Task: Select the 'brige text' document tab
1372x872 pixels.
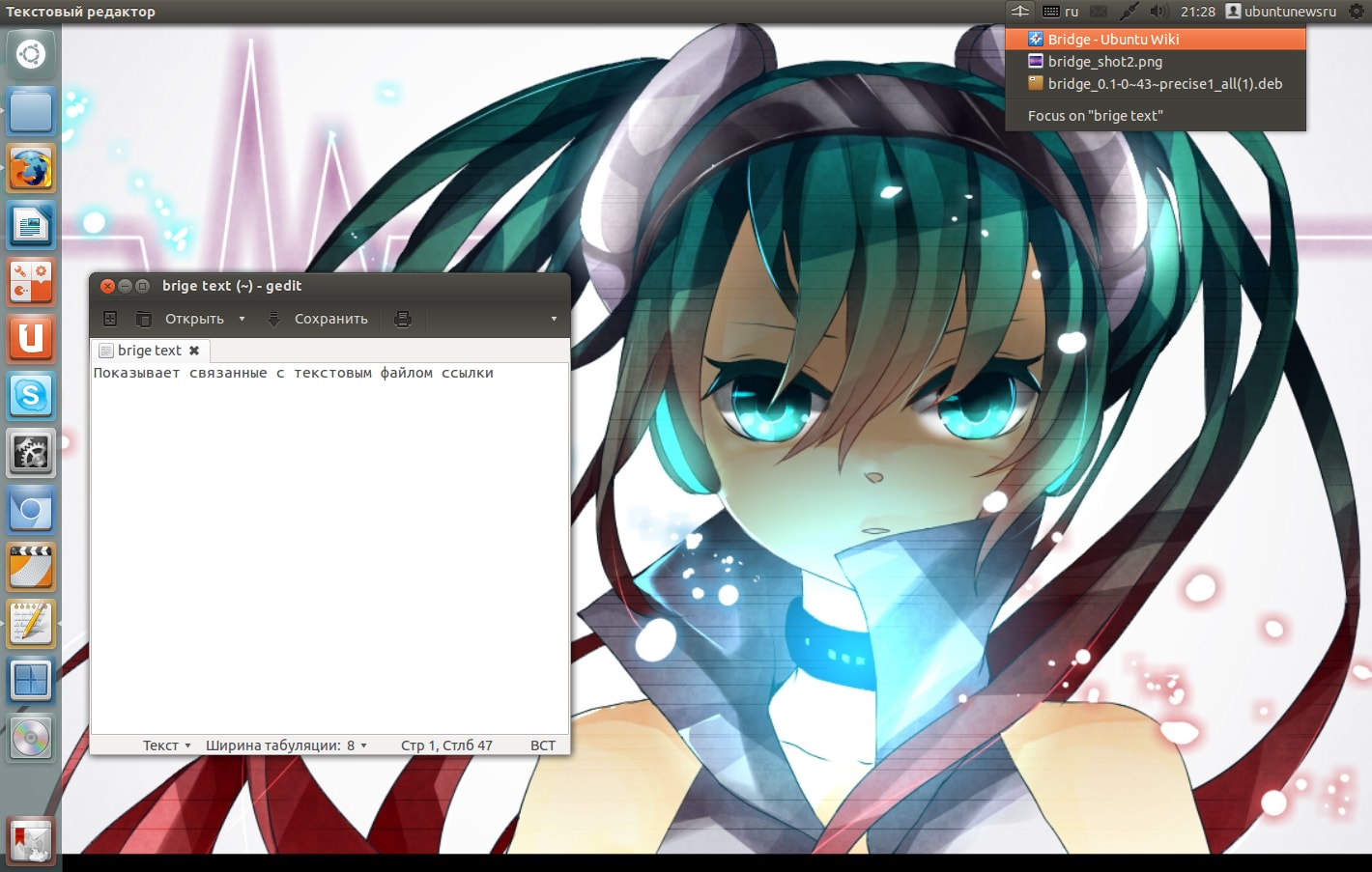Action: pyautogui.click(x=150, y=351)
